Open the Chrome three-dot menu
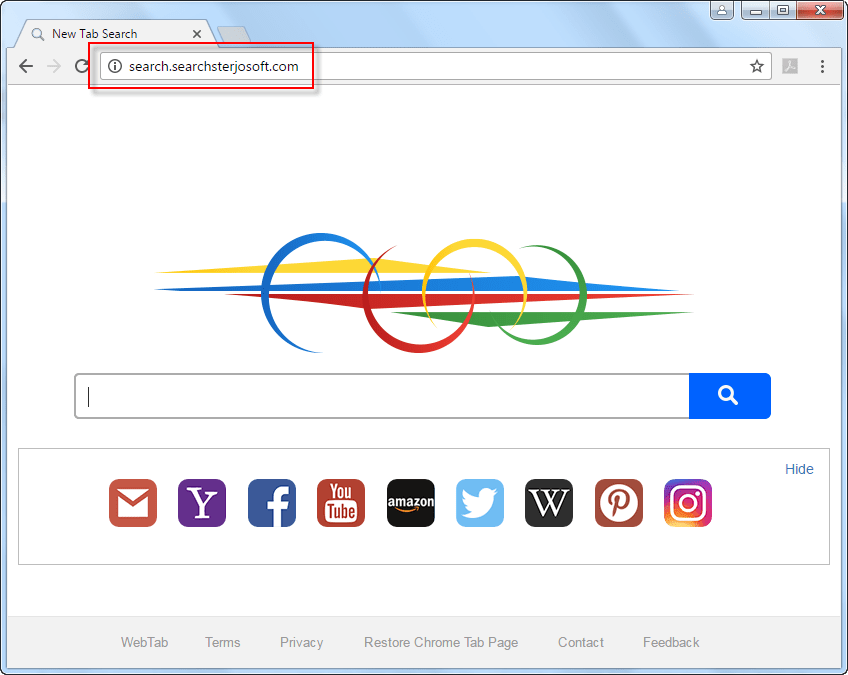Screen dimensions: 848x675 822,66
